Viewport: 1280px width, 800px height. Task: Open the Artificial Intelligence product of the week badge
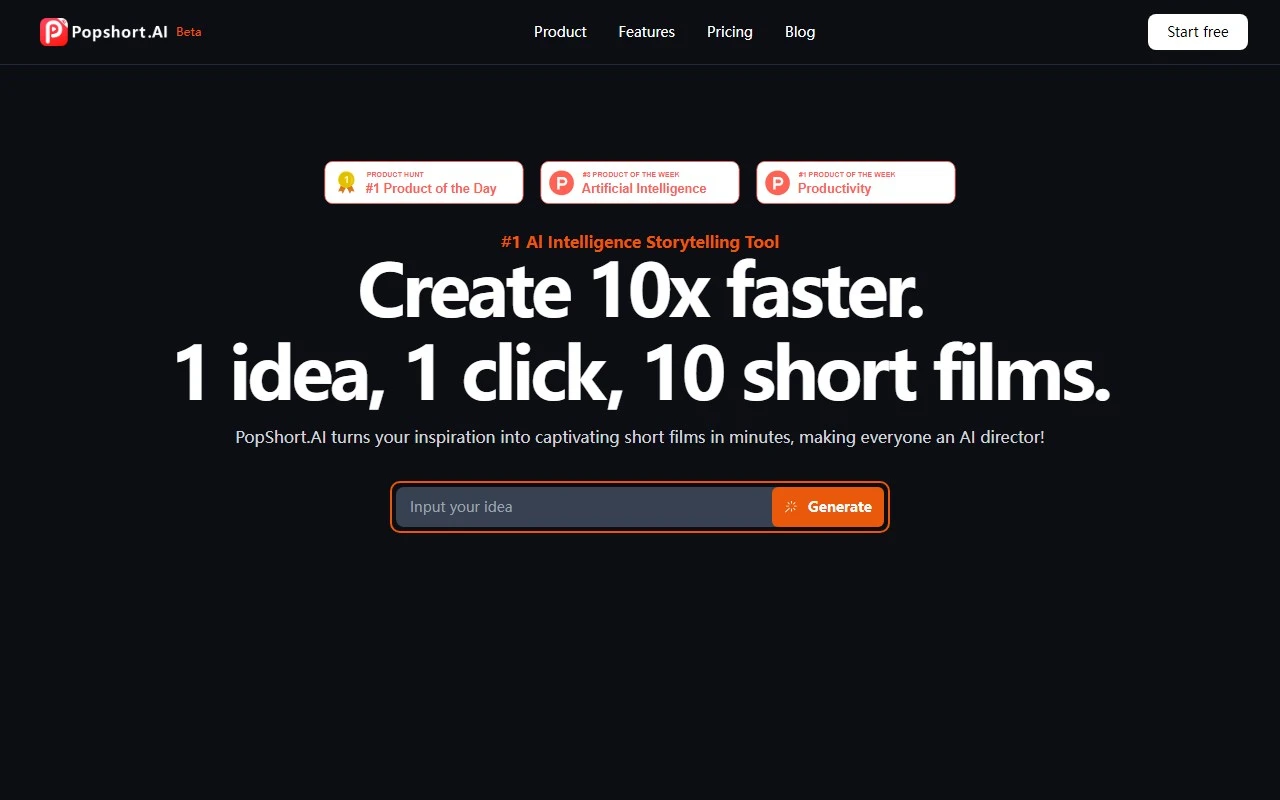[640, 182]
